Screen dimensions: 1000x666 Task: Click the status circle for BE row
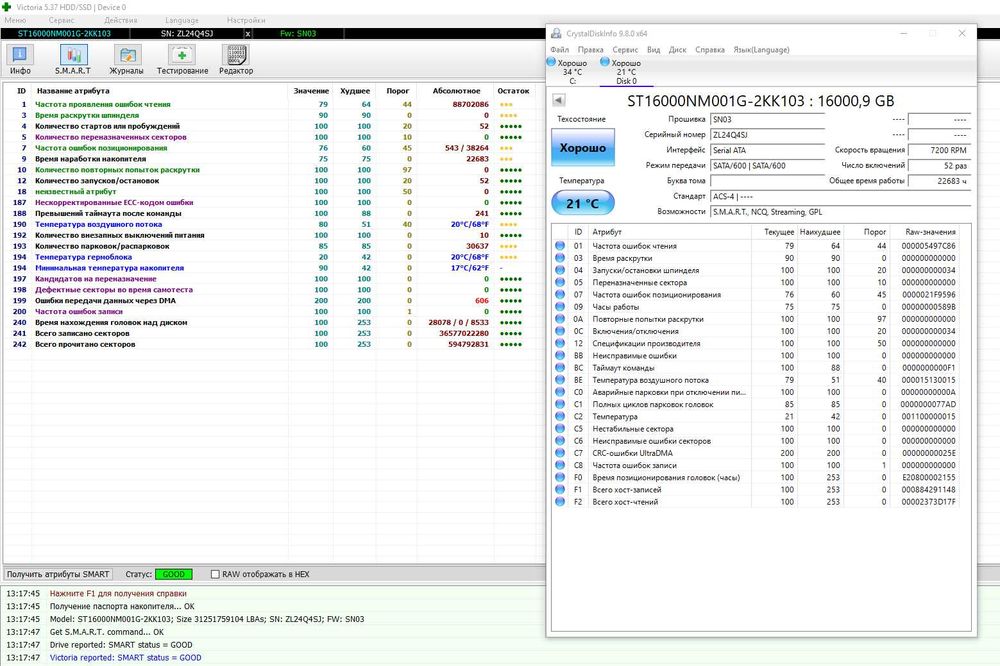point(560,380)
